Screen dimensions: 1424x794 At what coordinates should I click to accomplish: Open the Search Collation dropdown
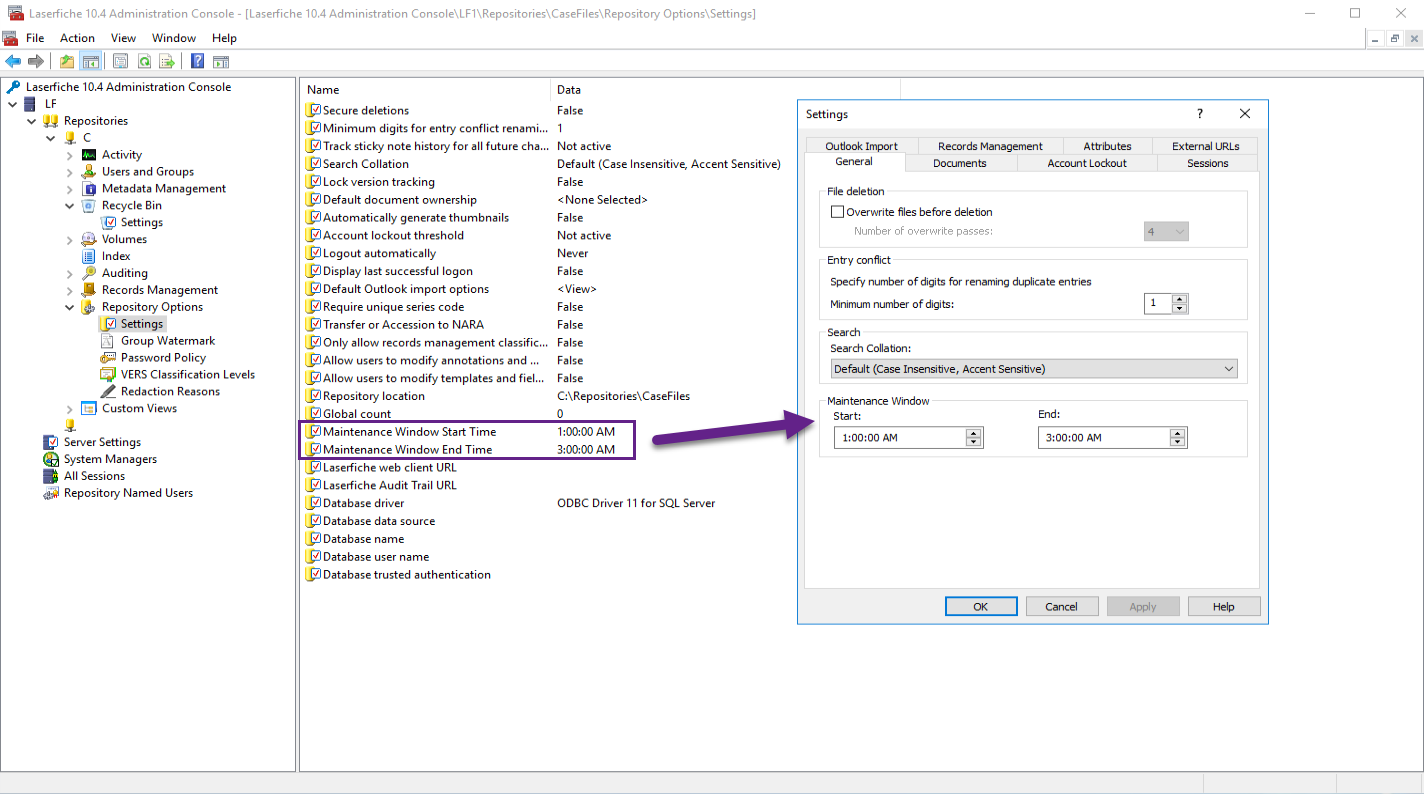[x=1034, y=369]
